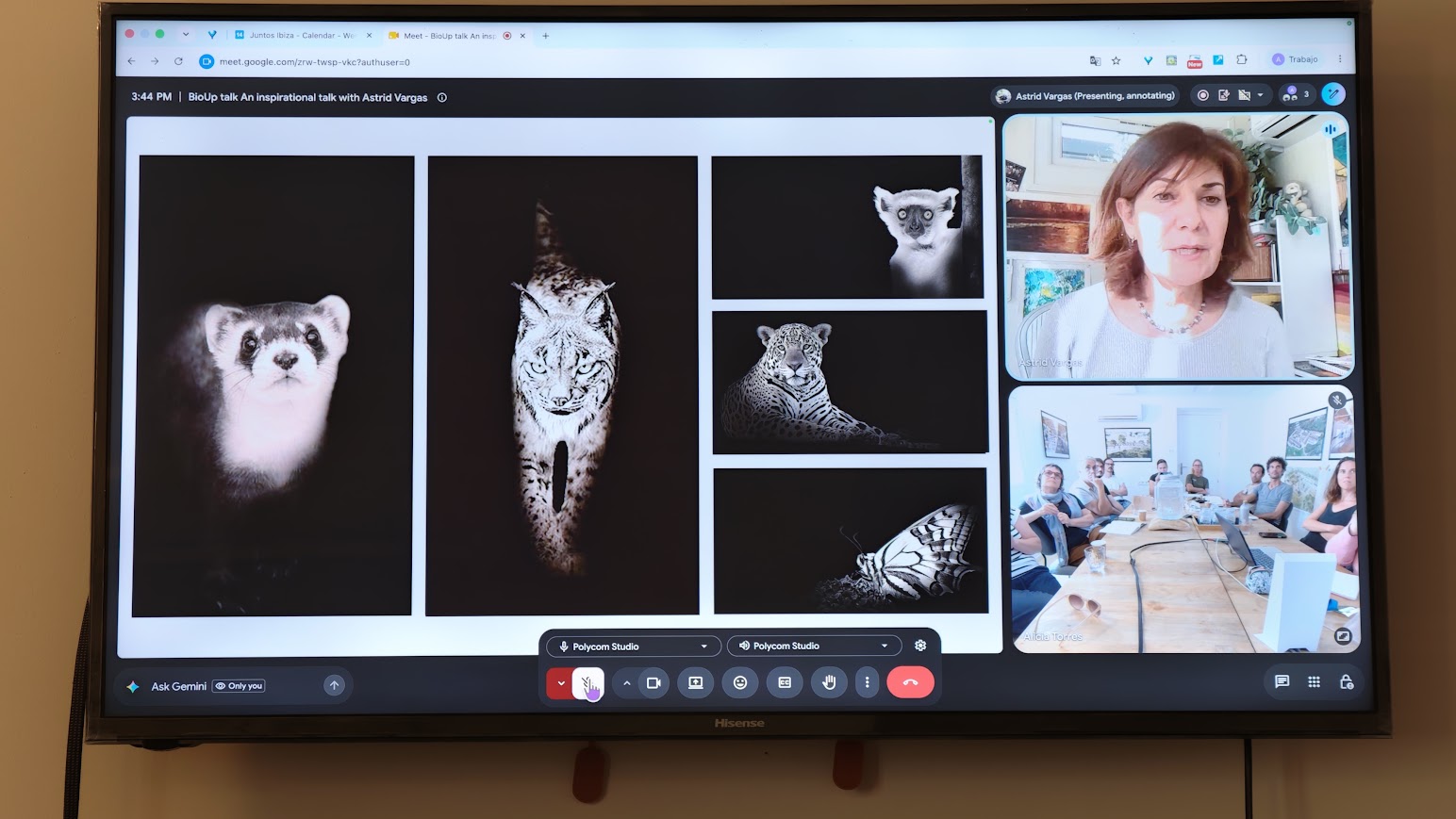Open the in-call chat panel
Screen dimensions: 1456x819
[x=1282, y=681]
